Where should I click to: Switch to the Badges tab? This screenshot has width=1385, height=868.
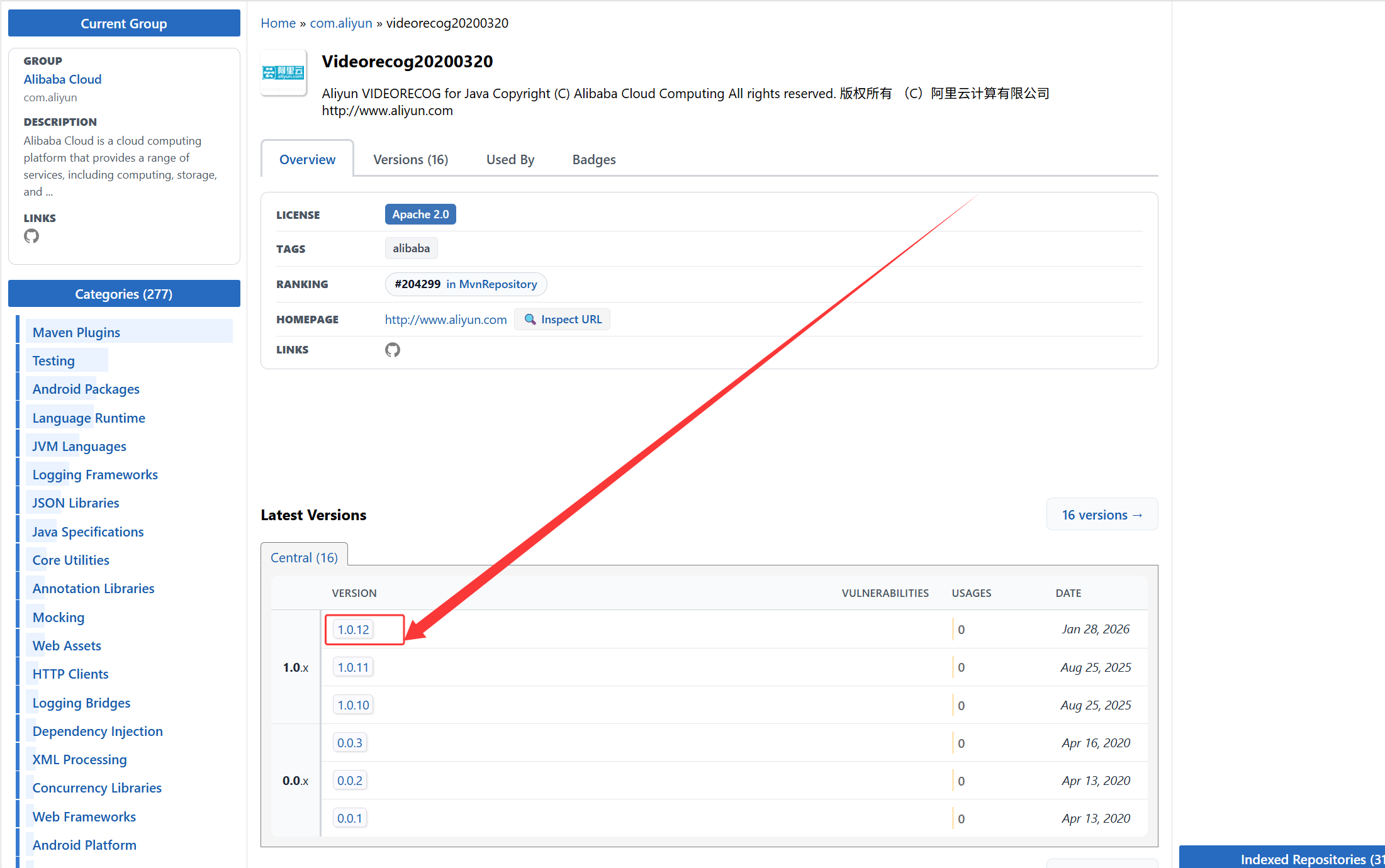click(594, 160)
